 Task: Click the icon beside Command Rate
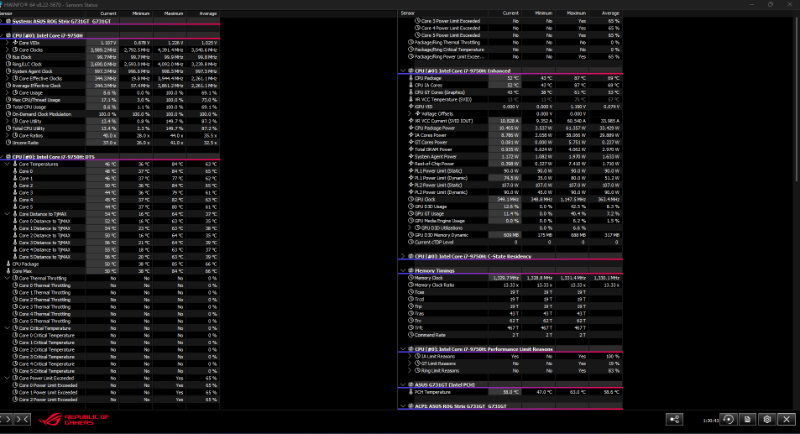tap(411, 335)
